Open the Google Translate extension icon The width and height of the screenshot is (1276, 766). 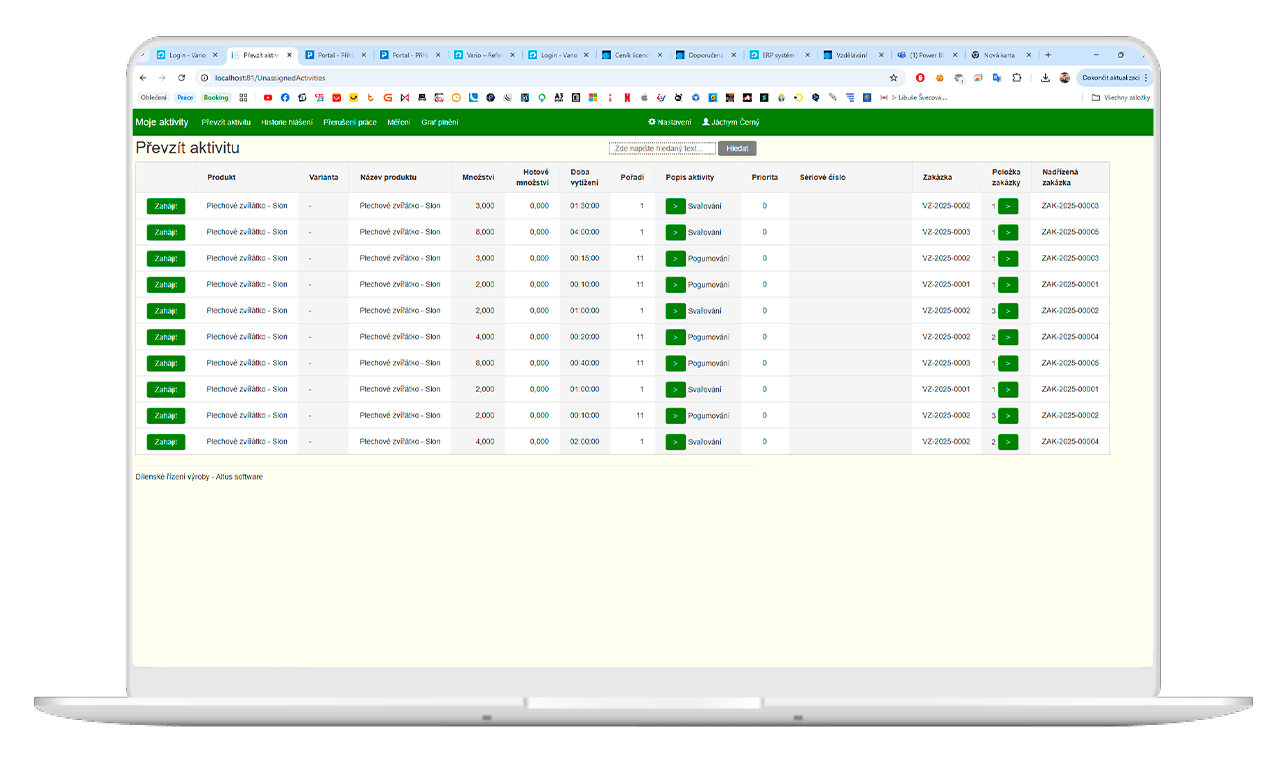click(999, 77)
